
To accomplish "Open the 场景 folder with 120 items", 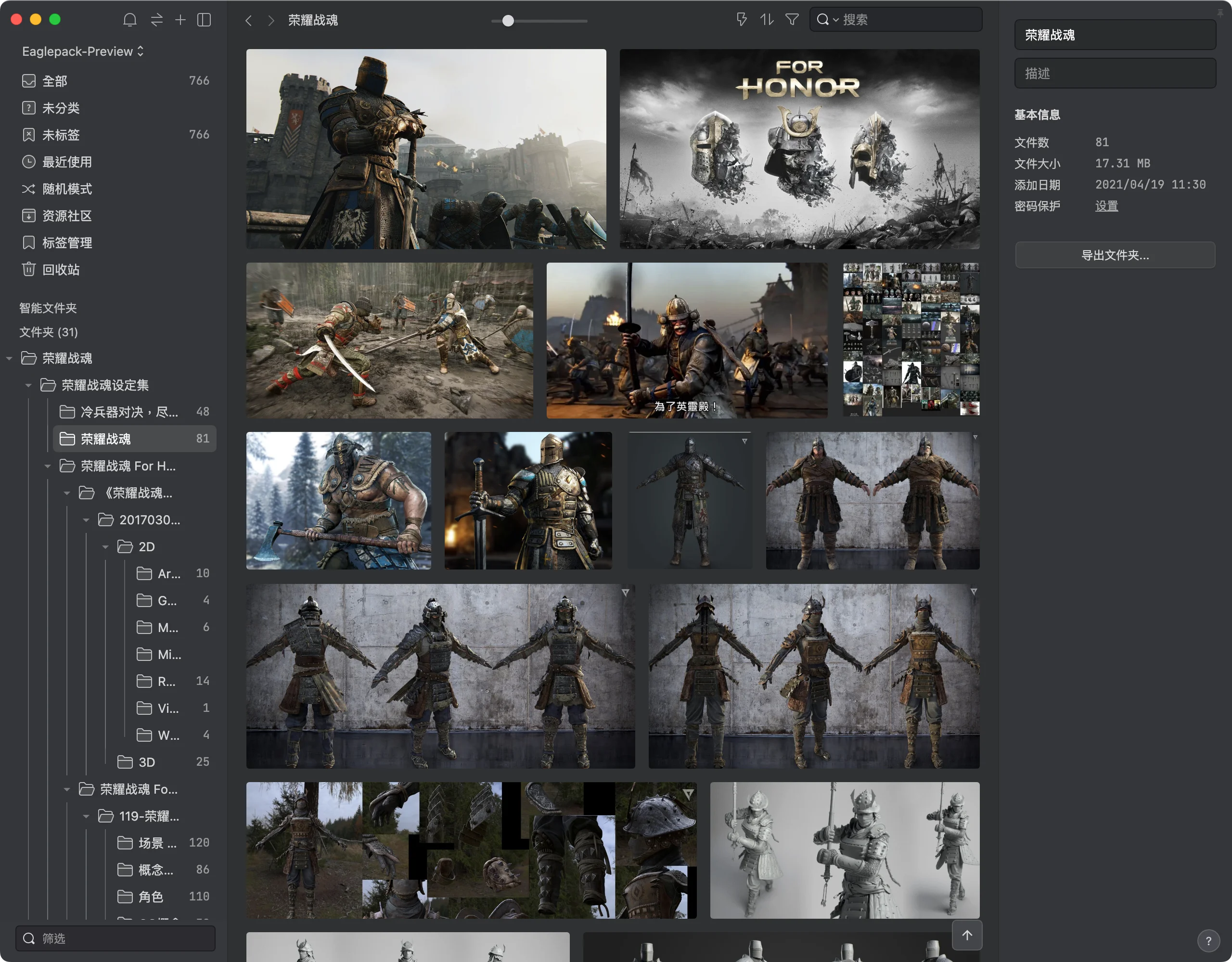I will pyautogui.click(x=164, y=843).
